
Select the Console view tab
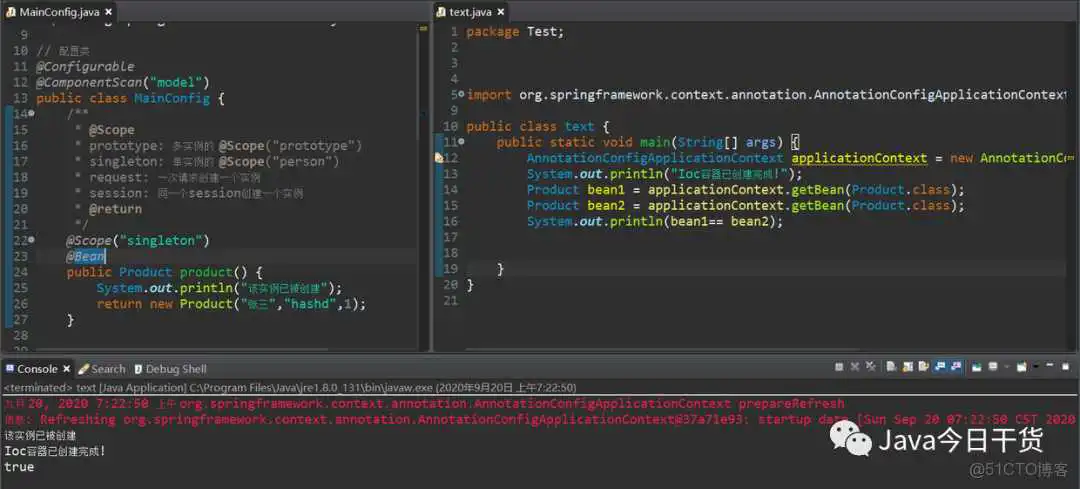pos(37,369)
